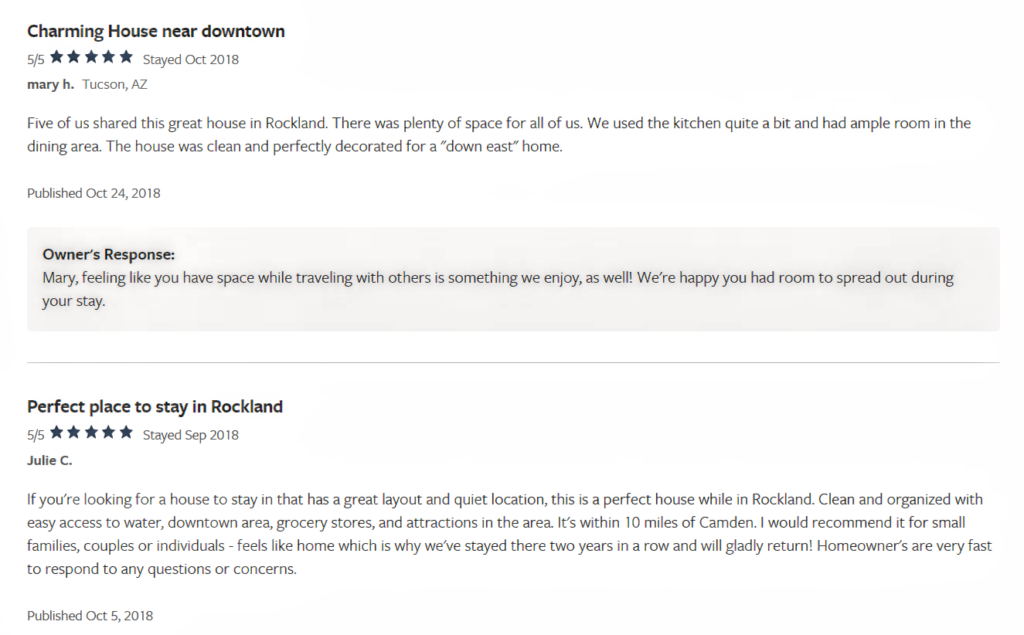Click the first star of mary h.'s rating
The image size is (1024, 635).
[x=57, y=57]
